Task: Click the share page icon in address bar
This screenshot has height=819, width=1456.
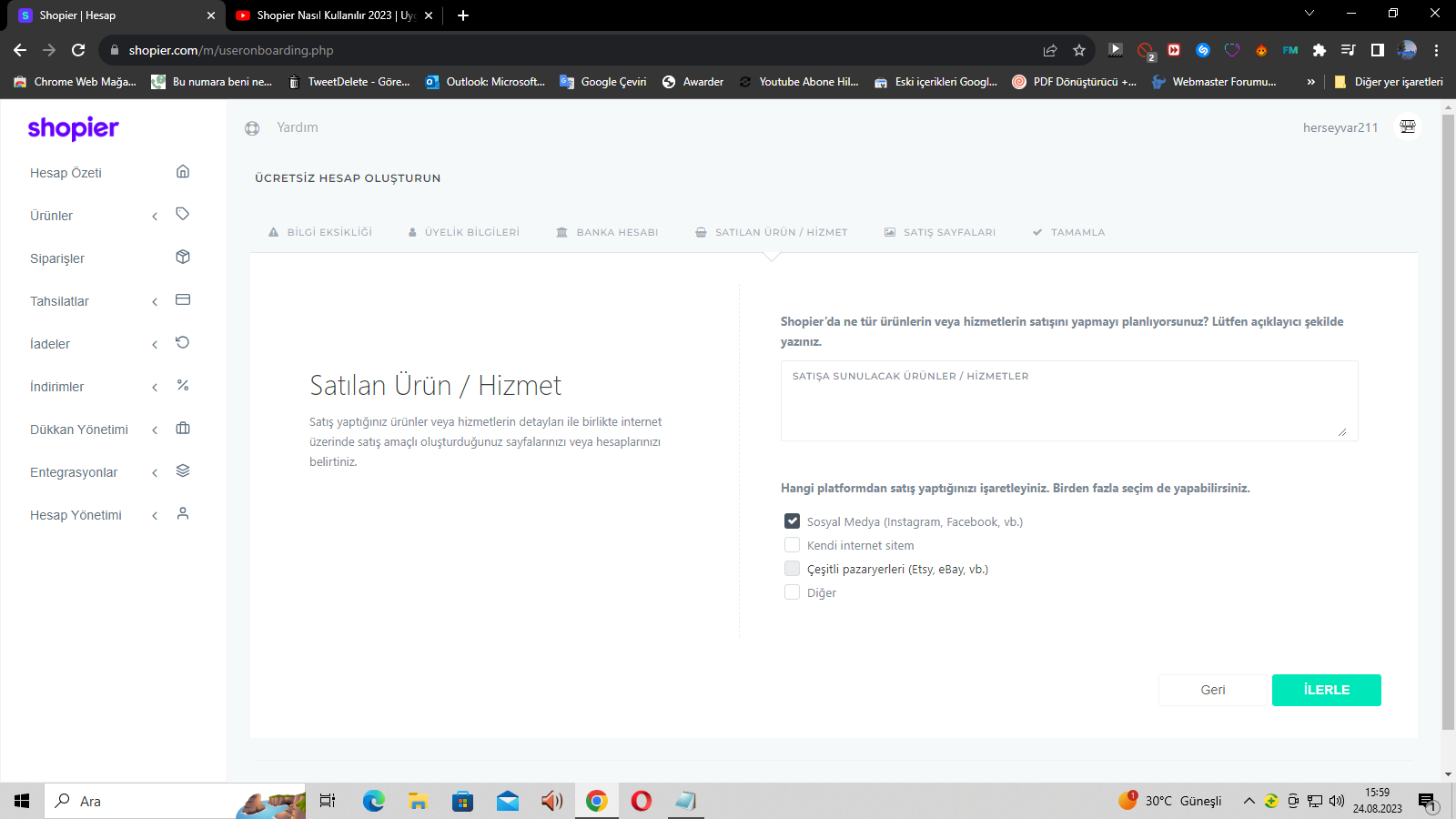Action: click(x=1050, y=50)
